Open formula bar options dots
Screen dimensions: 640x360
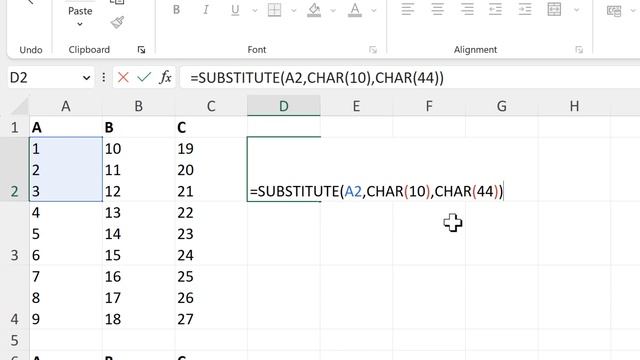(x=104, y=78)
